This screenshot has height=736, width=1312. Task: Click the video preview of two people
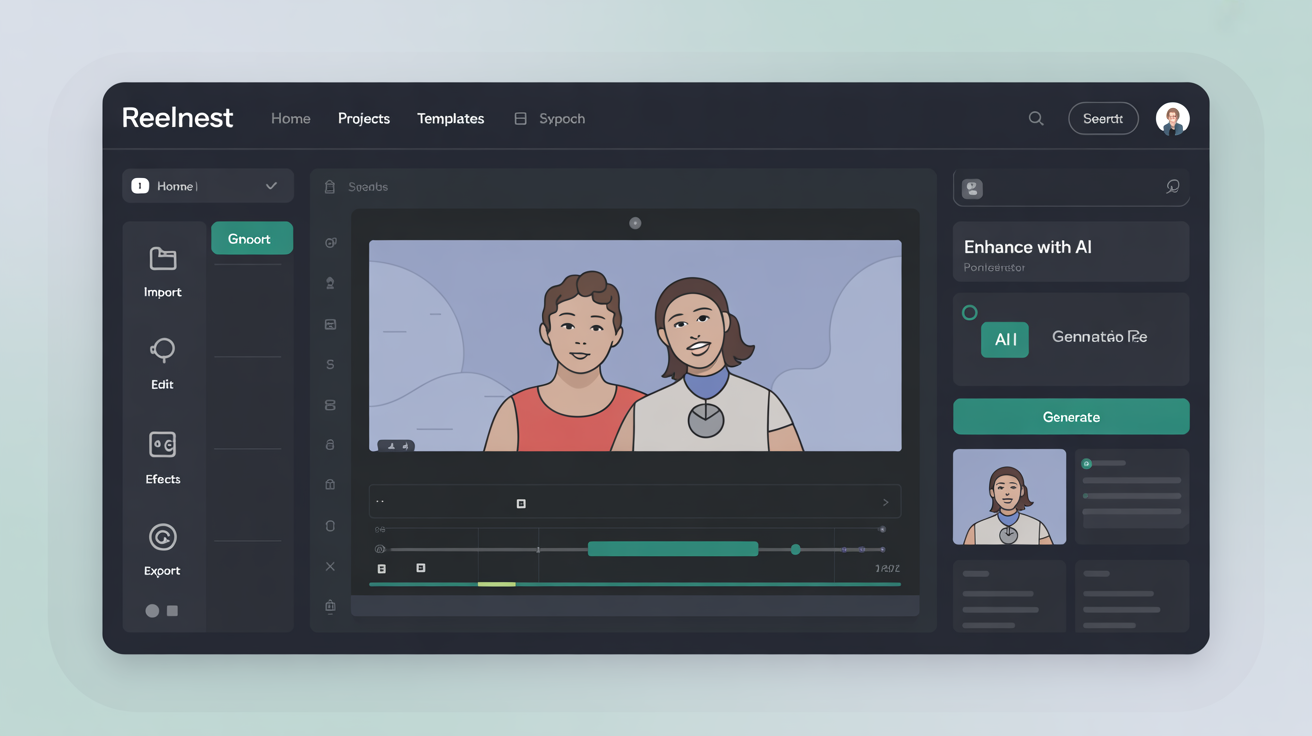pos(635,345)
